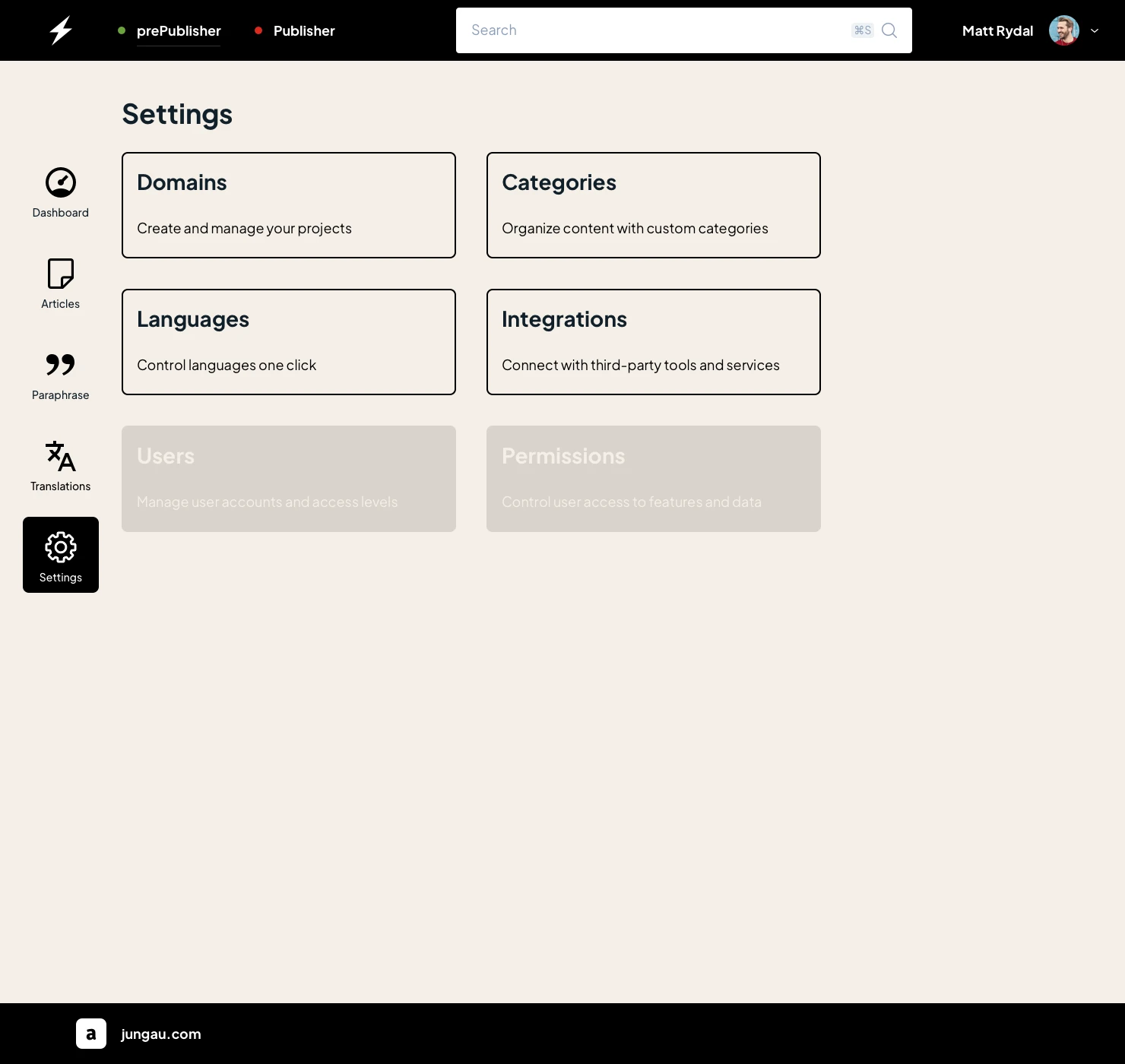1125x1064 pixels.
Task: Open Paraphrase using the quote marks icon
Action: pos(61,365)
